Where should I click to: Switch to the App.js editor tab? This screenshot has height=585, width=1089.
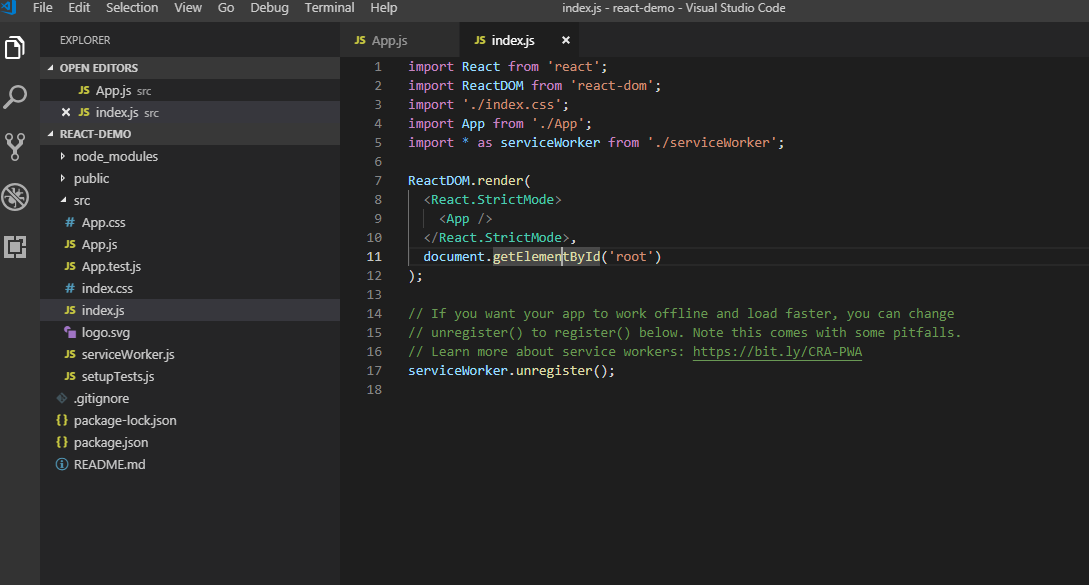pos(400,40)
